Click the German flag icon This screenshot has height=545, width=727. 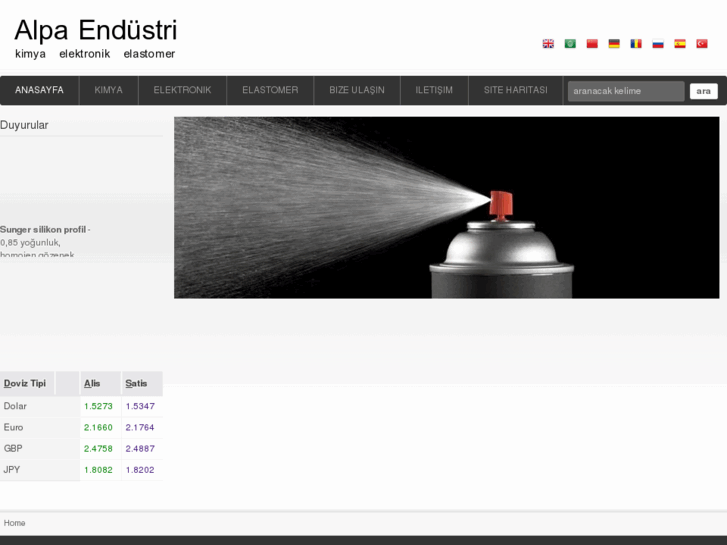pyautogui.click(x=614, y=44)
